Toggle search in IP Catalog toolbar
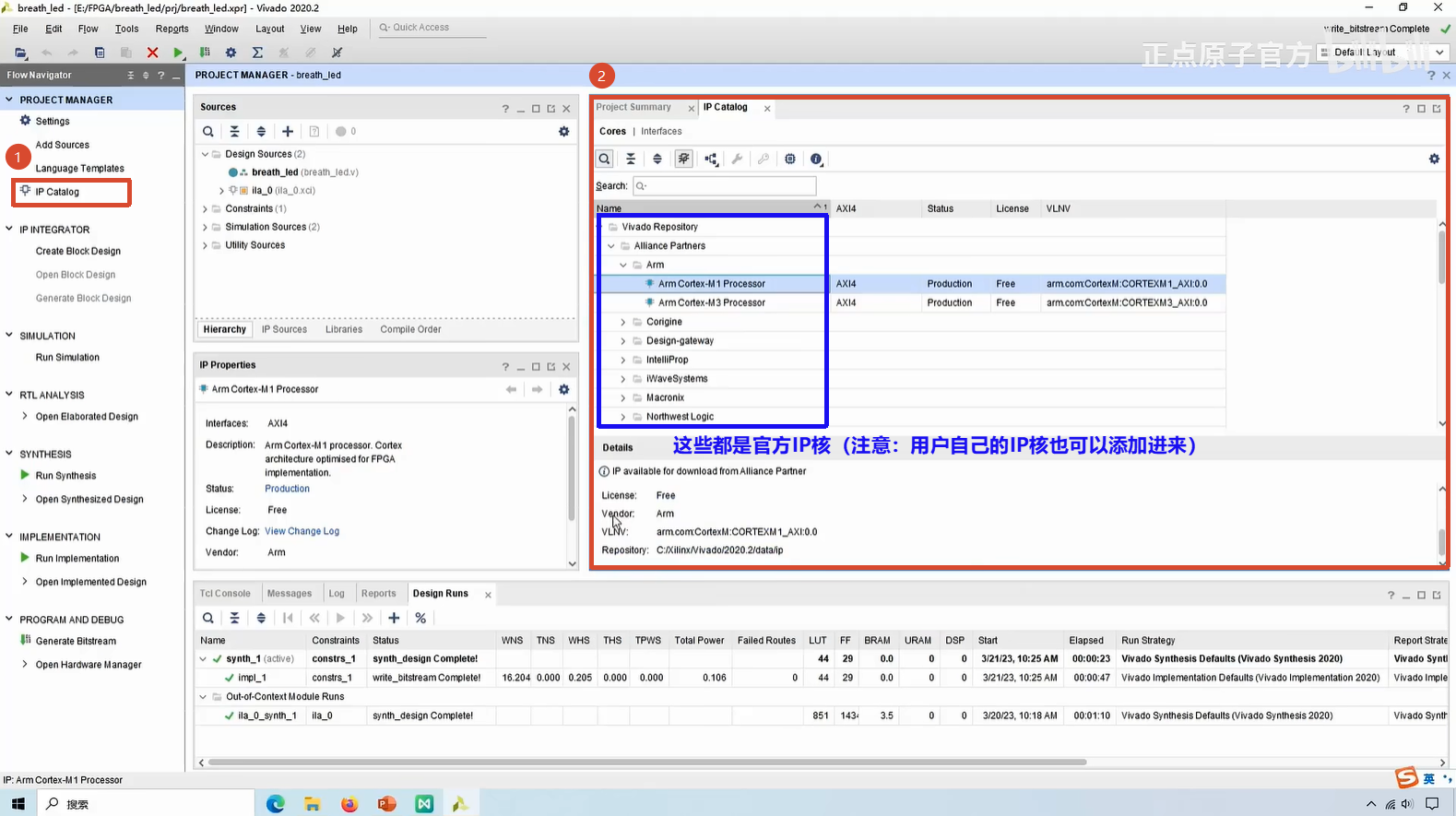This screenshot has height=816, width=1456. (x=604, y=159)
